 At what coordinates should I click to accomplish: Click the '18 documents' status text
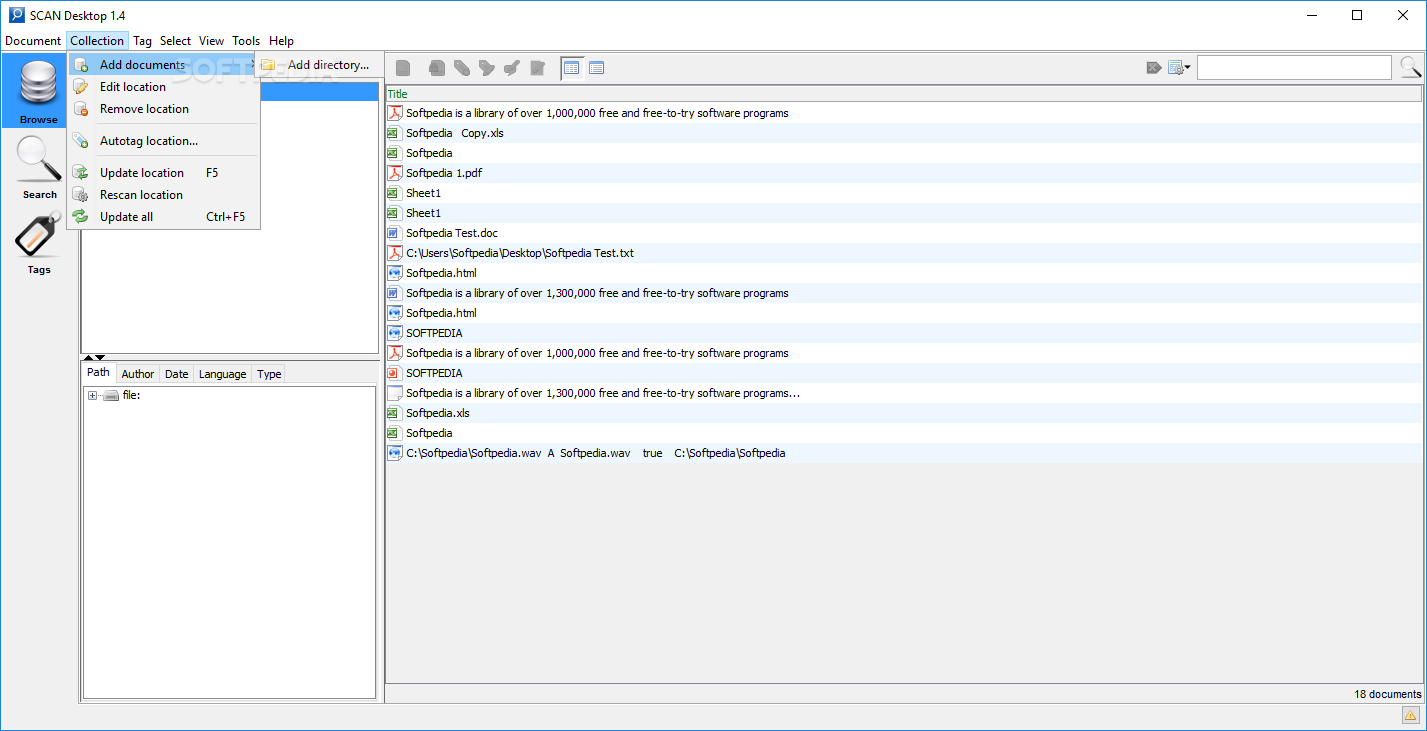click(1387, 694)
